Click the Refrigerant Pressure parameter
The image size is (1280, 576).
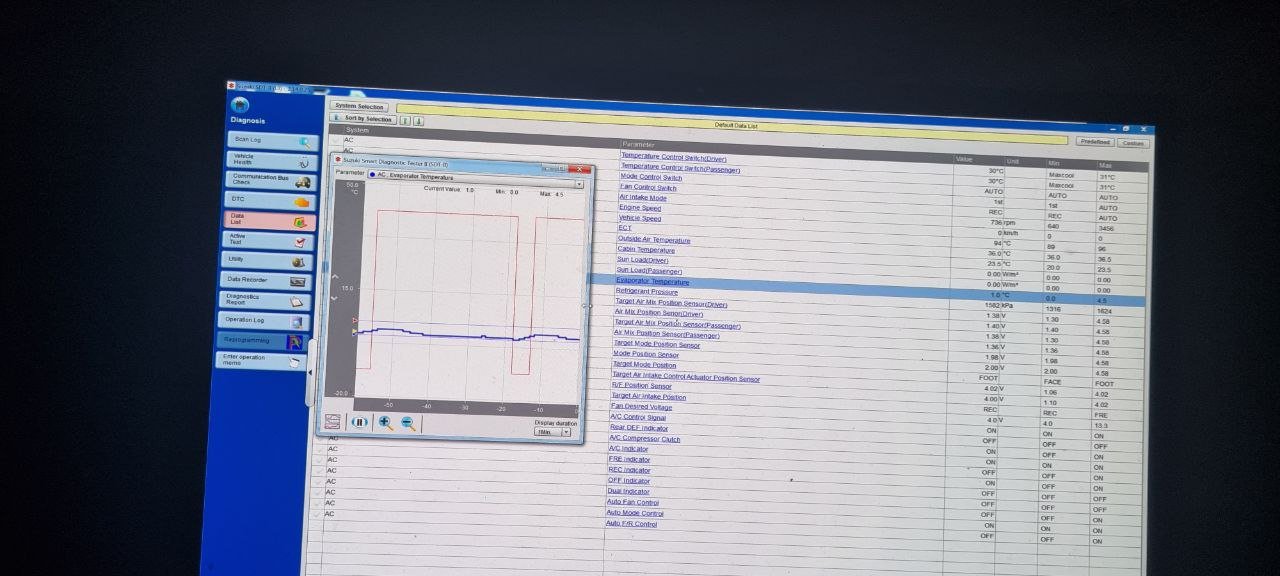point(647,292)
